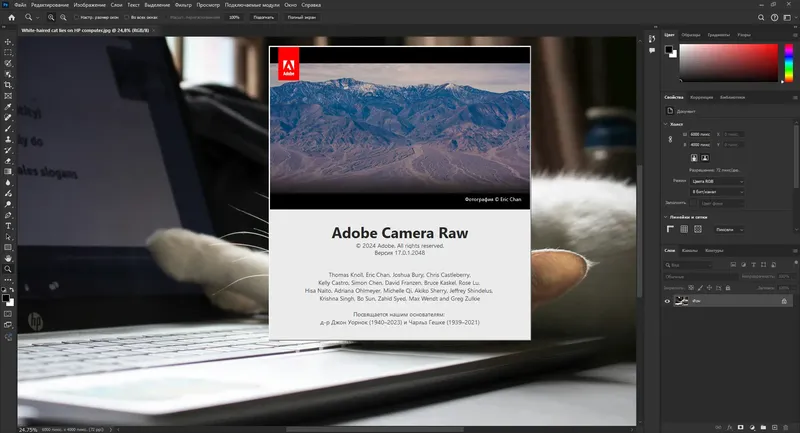
Task: Click the hue spectrum slider
Action: 789,63
